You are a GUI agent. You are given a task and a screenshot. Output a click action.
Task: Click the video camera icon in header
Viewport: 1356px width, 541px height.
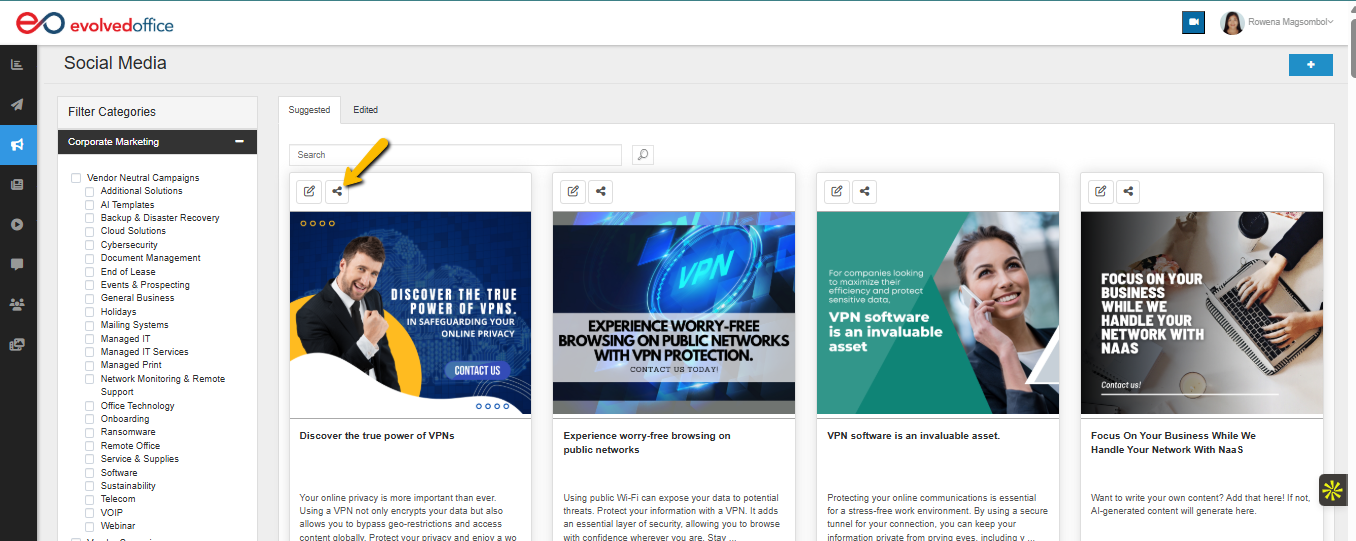point(1192,22)
